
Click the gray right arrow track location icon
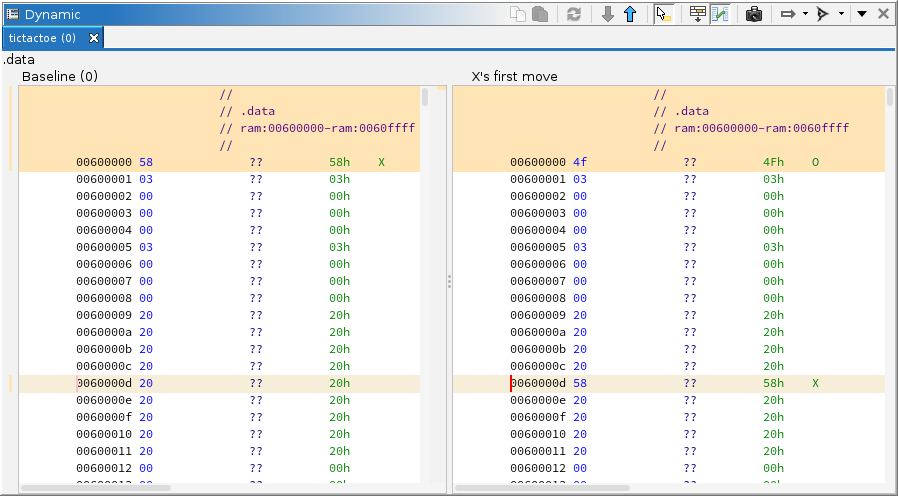(x=788, y=14)
